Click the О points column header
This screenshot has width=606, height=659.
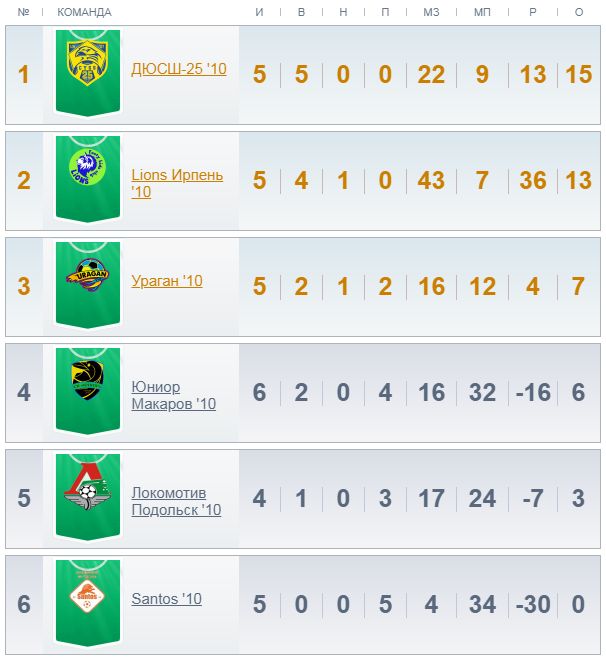(x=579, y=13)
